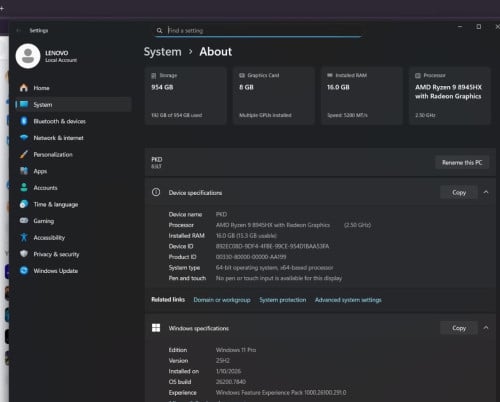Open Privacy & security settings
The image size is (500, 402).
[x=73, y=254]
